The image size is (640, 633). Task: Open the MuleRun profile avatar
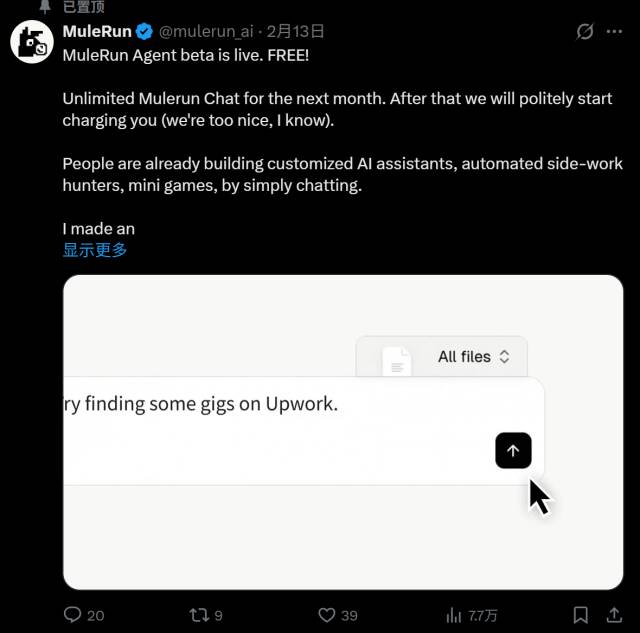(32, 41)
